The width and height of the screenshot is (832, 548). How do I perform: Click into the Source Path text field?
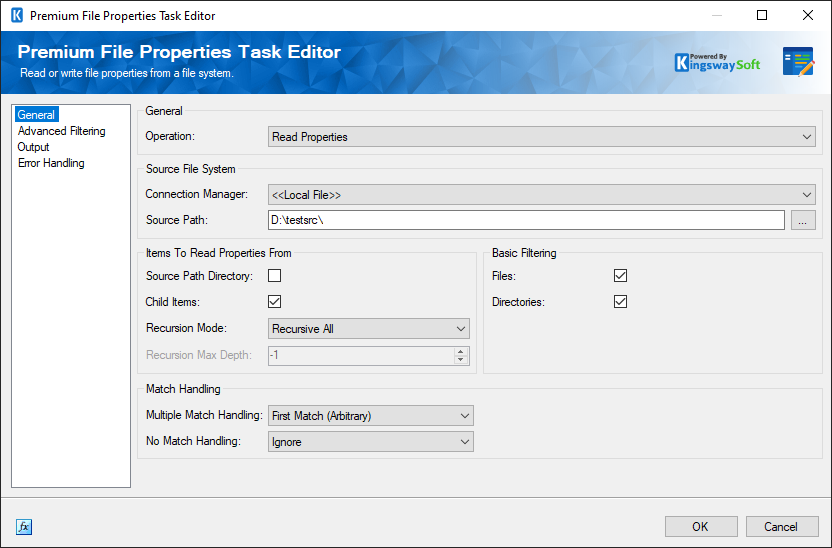(x=525, y=221)
